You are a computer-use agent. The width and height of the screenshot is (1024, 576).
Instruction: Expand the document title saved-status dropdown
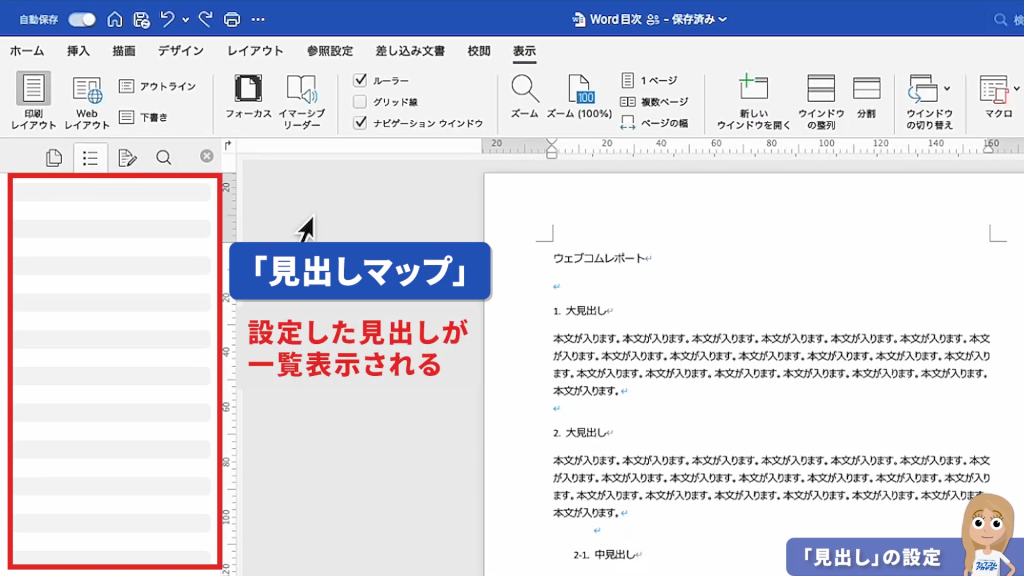point(723,19)
